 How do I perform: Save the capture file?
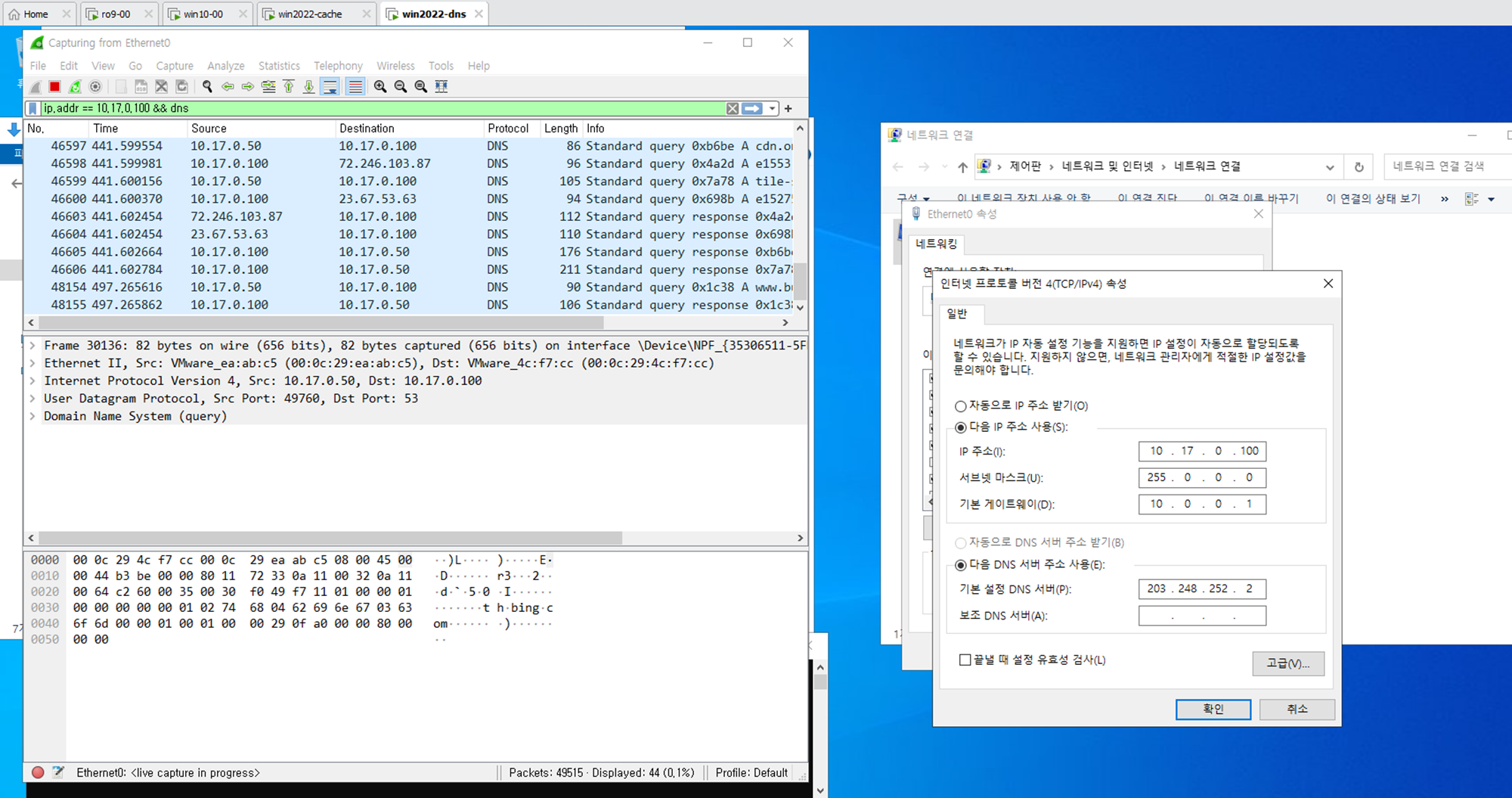point(141,87)
